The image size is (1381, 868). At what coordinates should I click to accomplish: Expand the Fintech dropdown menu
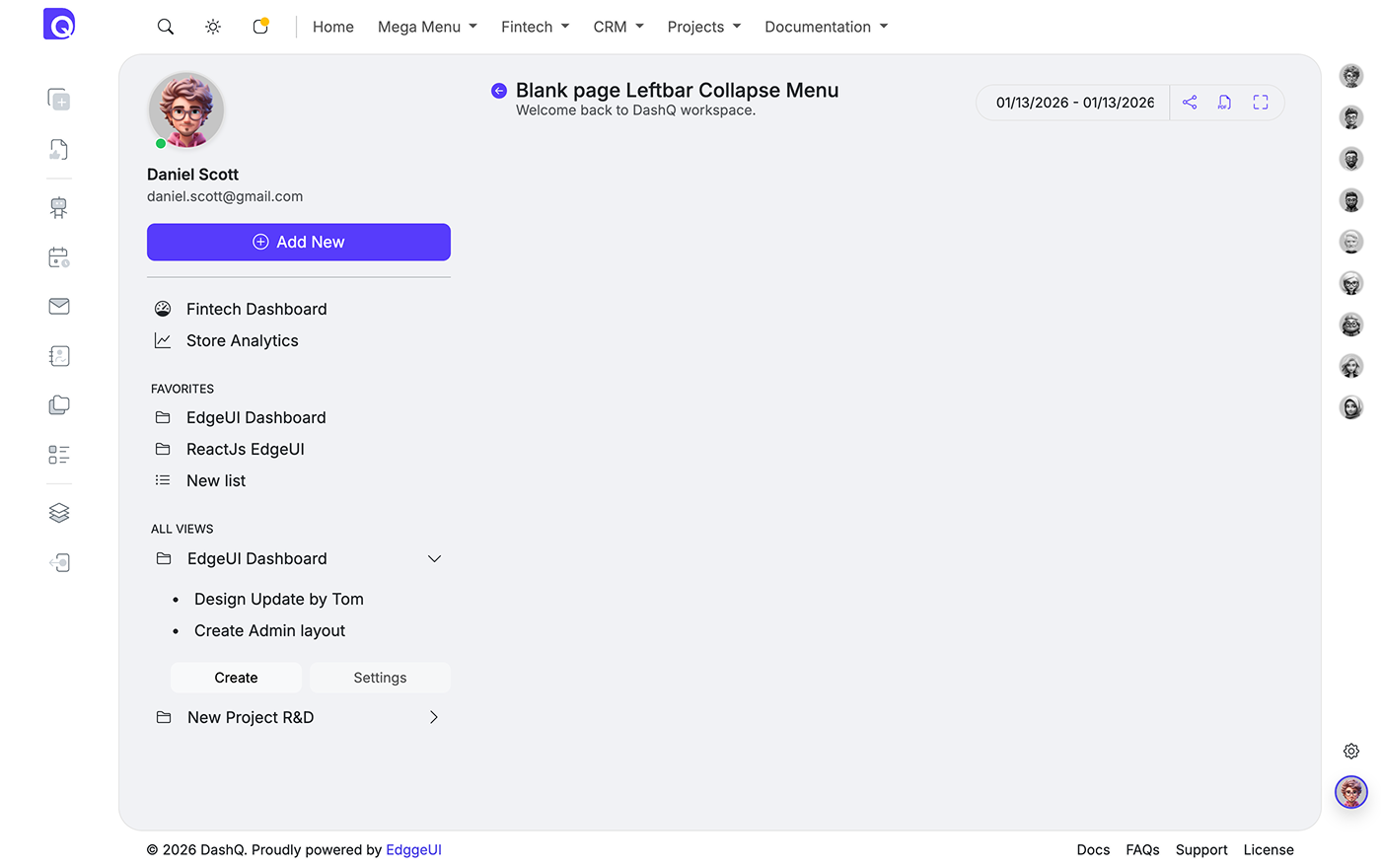(x=535, y=27)
